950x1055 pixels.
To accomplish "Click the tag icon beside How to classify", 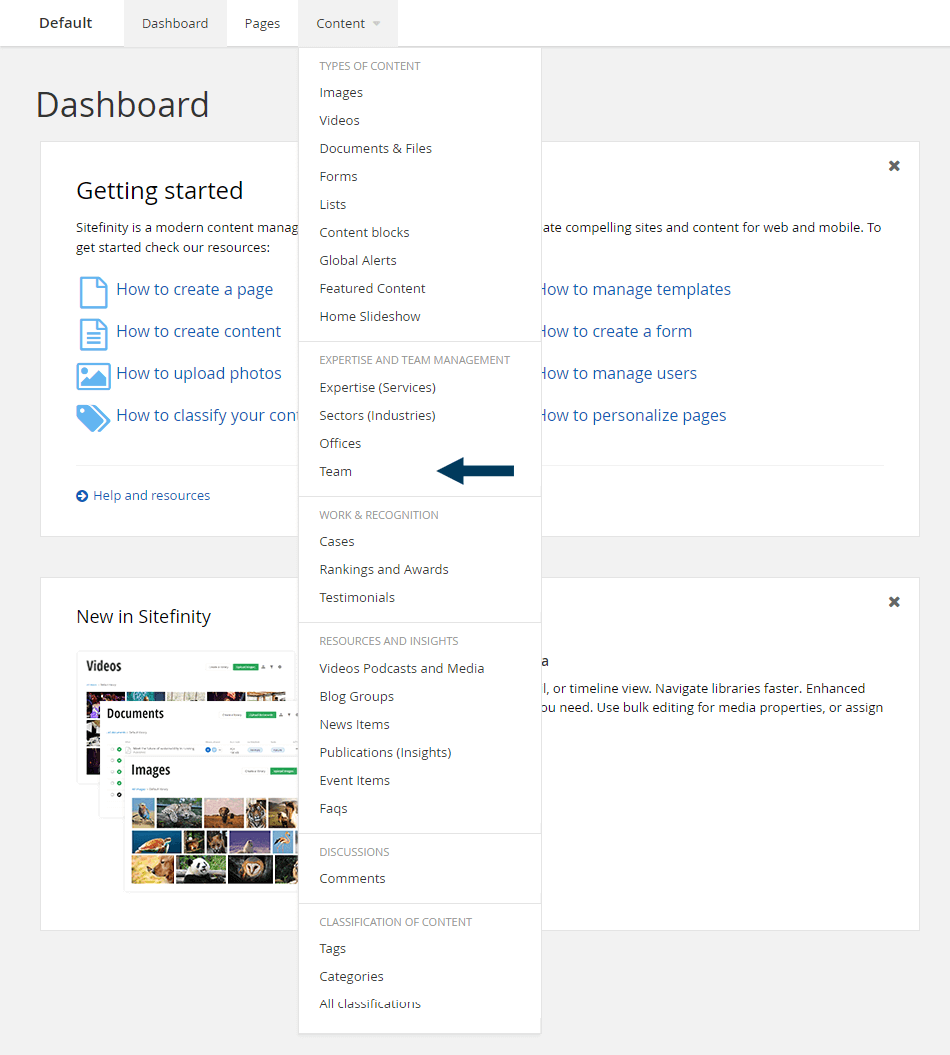I will [94, 418].
